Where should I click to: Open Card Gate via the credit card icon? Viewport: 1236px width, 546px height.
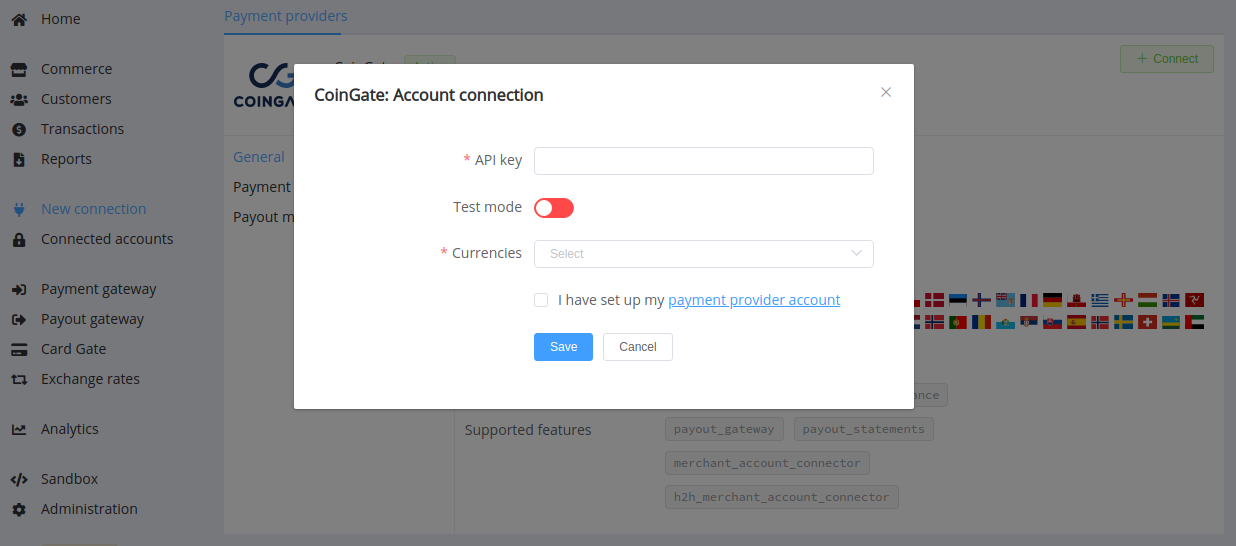point(18,349)
